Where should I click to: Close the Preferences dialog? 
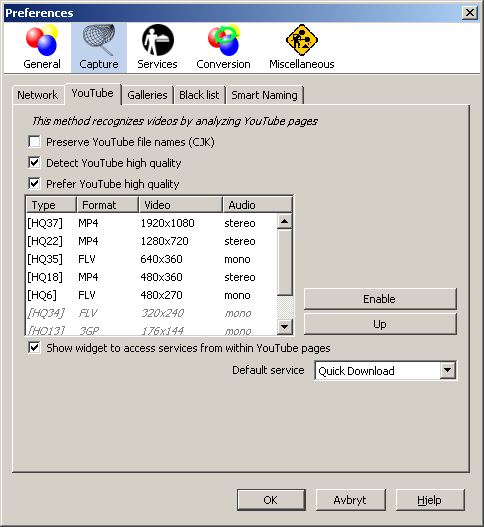[470, 13]
